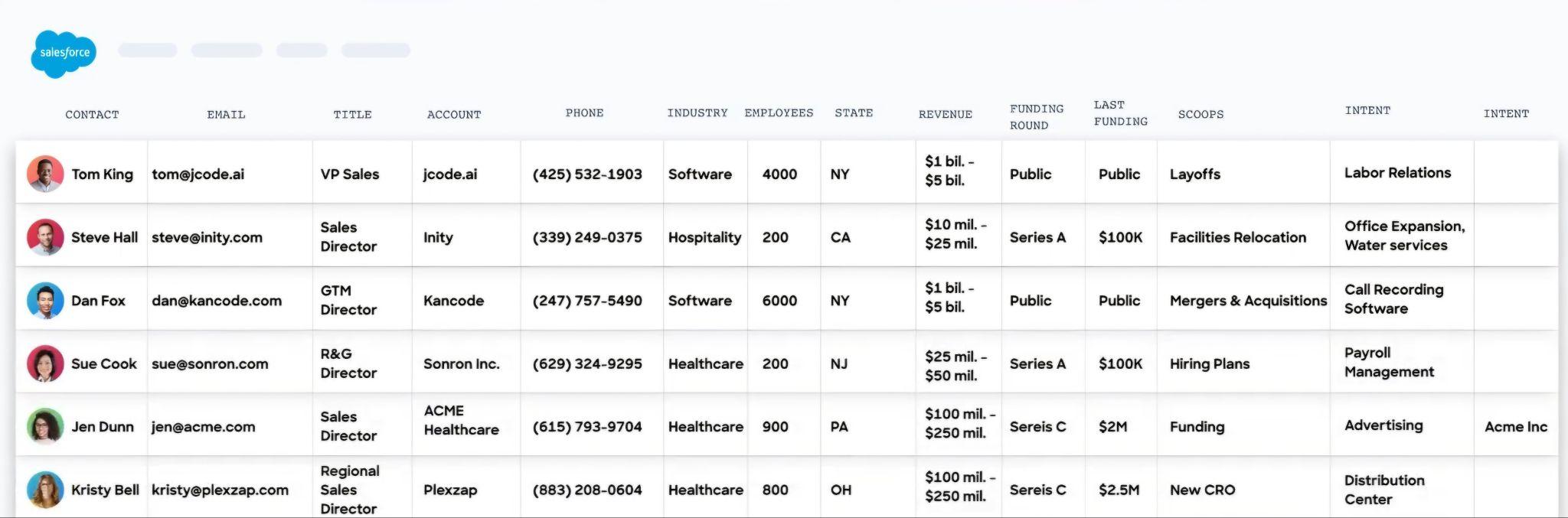Click the Salesforce cloud logo
Image resolution: width=1568 pixels, height=518 pixels.
coord(64,54)
